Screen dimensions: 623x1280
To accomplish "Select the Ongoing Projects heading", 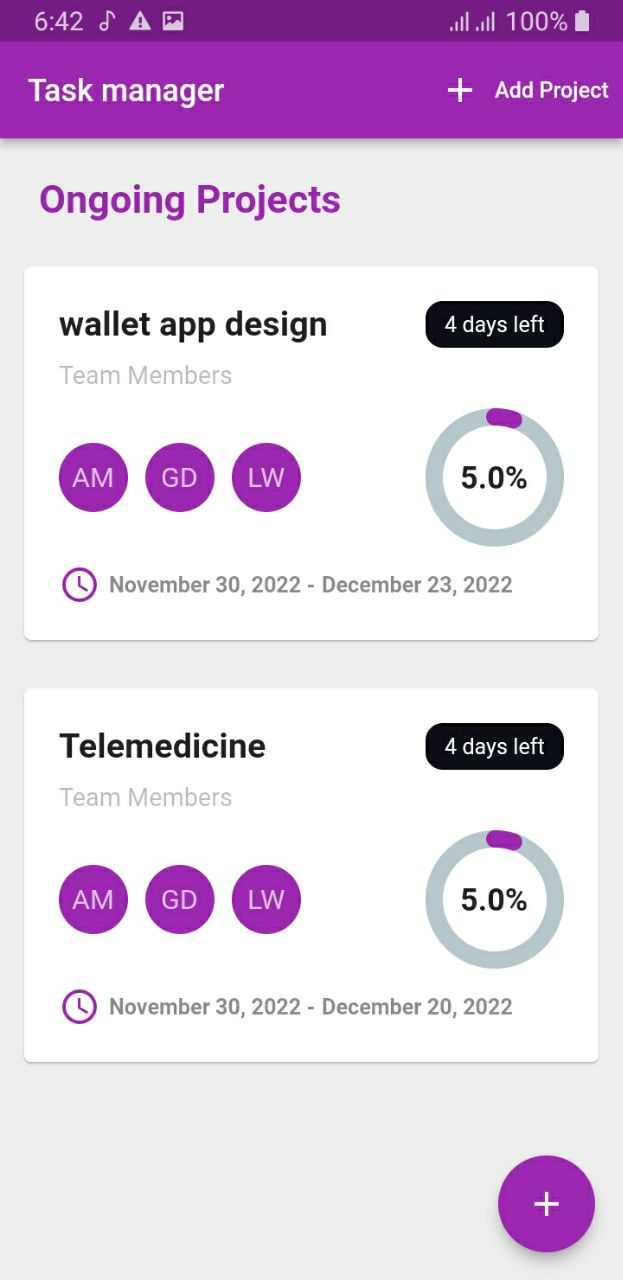I will [x=189, y=200].
